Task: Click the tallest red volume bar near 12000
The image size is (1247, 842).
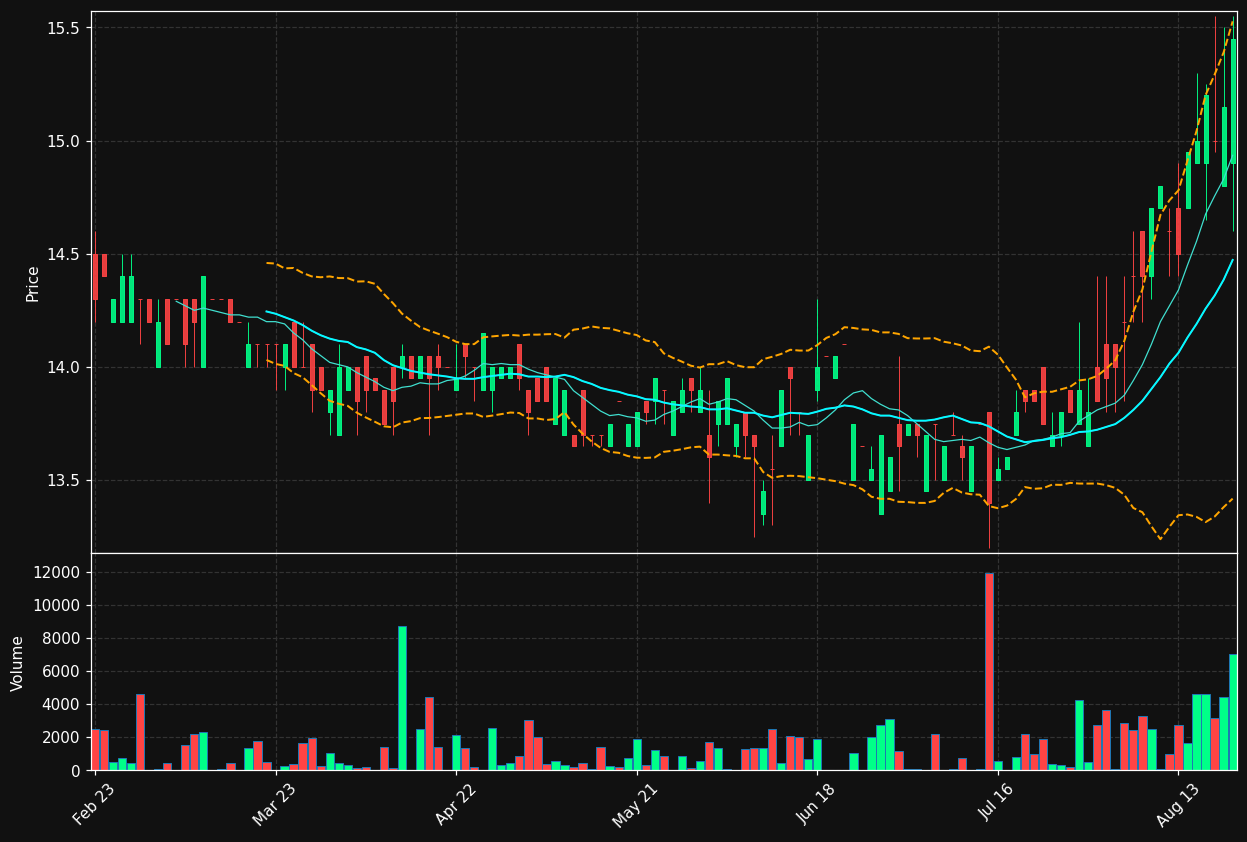Action: [x=989, y=671]
